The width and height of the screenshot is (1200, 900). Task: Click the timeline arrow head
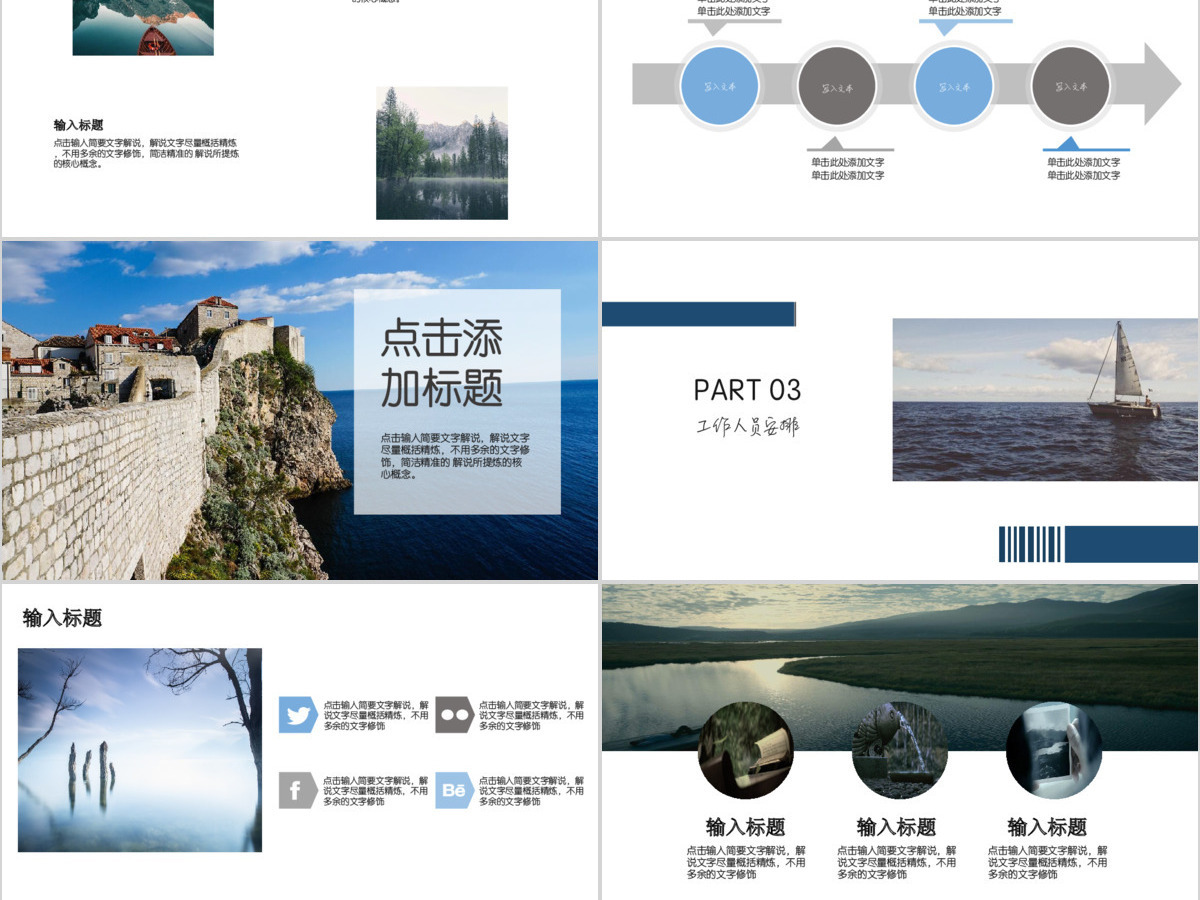click(1163, 84)
